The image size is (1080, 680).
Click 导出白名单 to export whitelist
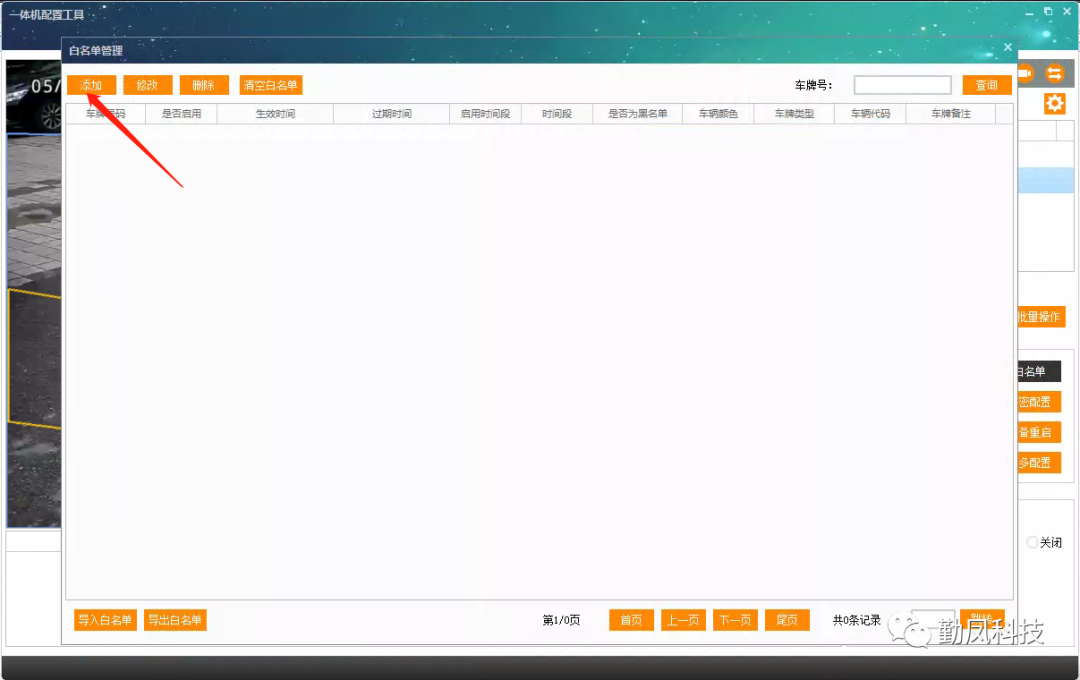[175, 620]
